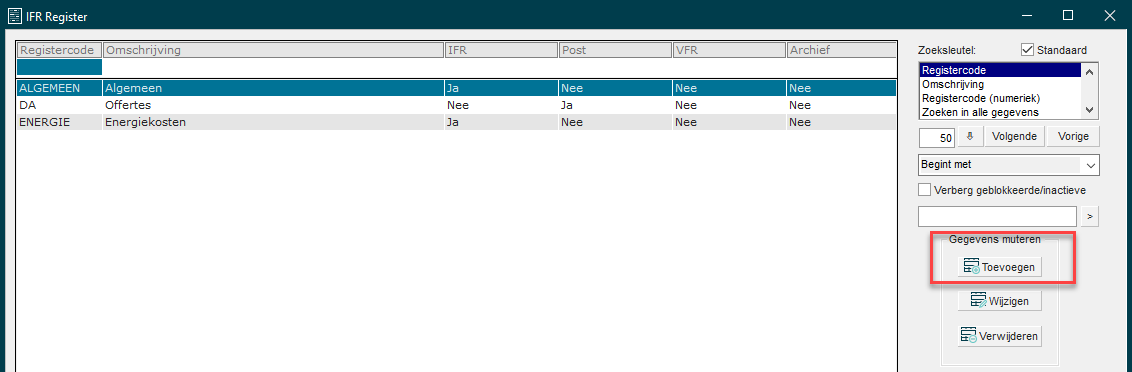
Task: Select Omschrijving in Zoeksleutel list
Action: [1000, 85]
